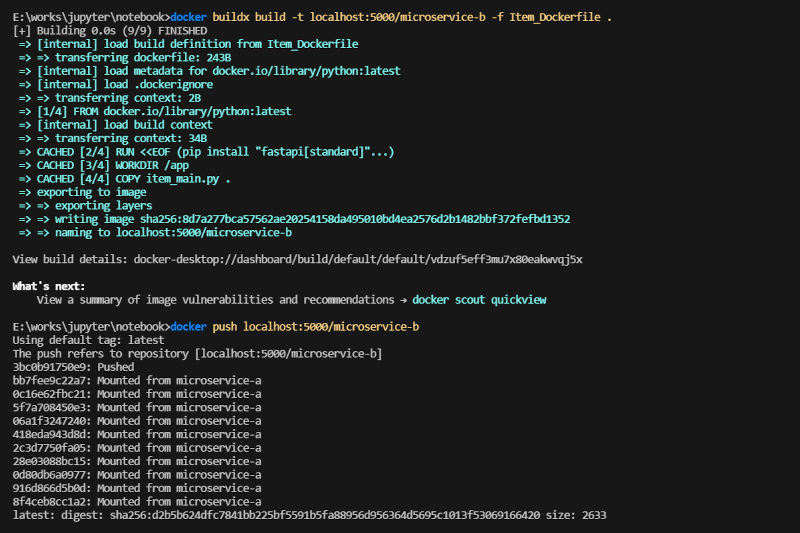Click the docker buildx build command line
The height and width of the screenshot is (533, 800).
pos(312,17)
